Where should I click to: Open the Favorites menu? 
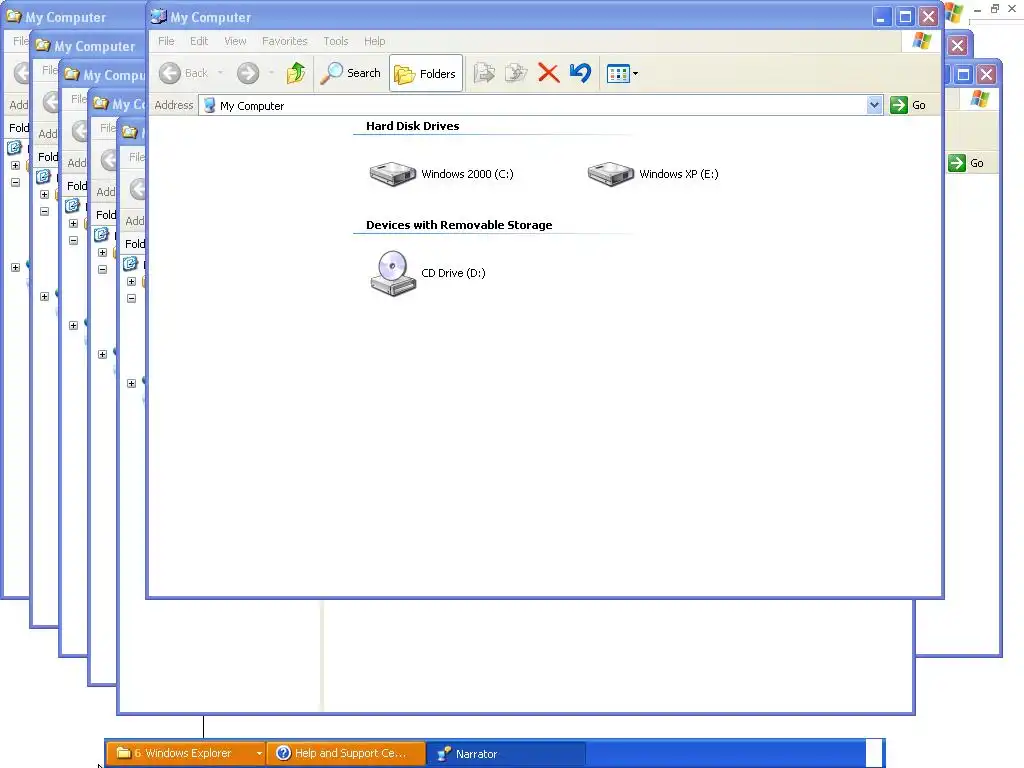[x=284, y=41]
